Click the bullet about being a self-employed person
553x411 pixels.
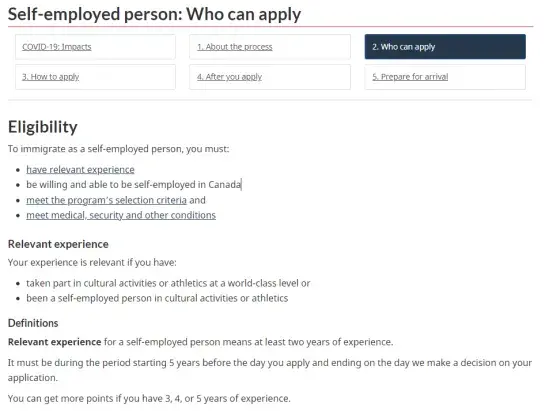157,298
